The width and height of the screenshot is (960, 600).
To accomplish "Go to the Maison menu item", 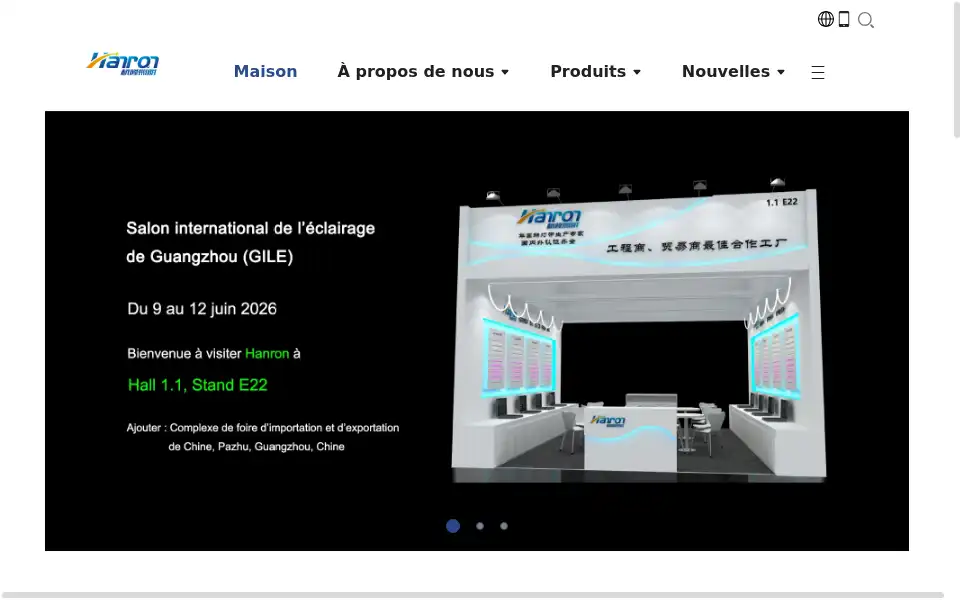I will (x=265, y=72).
